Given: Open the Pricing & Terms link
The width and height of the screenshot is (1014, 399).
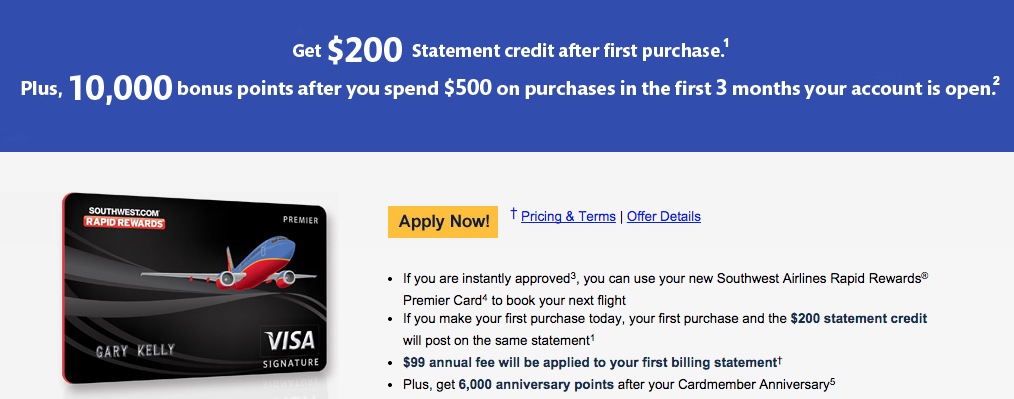Looking at the screenshot, I should point(568,217).
